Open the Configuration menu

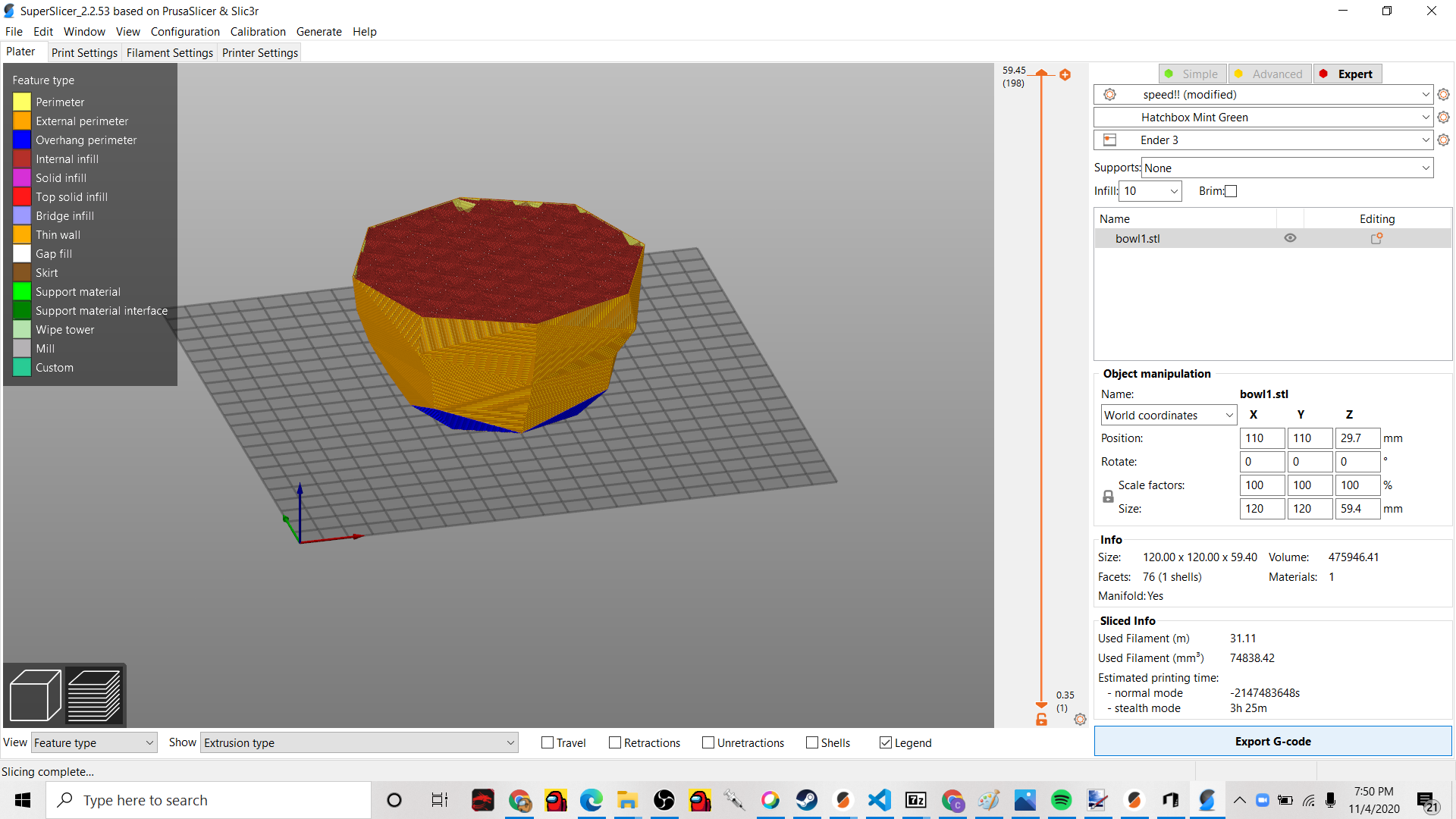185,31
